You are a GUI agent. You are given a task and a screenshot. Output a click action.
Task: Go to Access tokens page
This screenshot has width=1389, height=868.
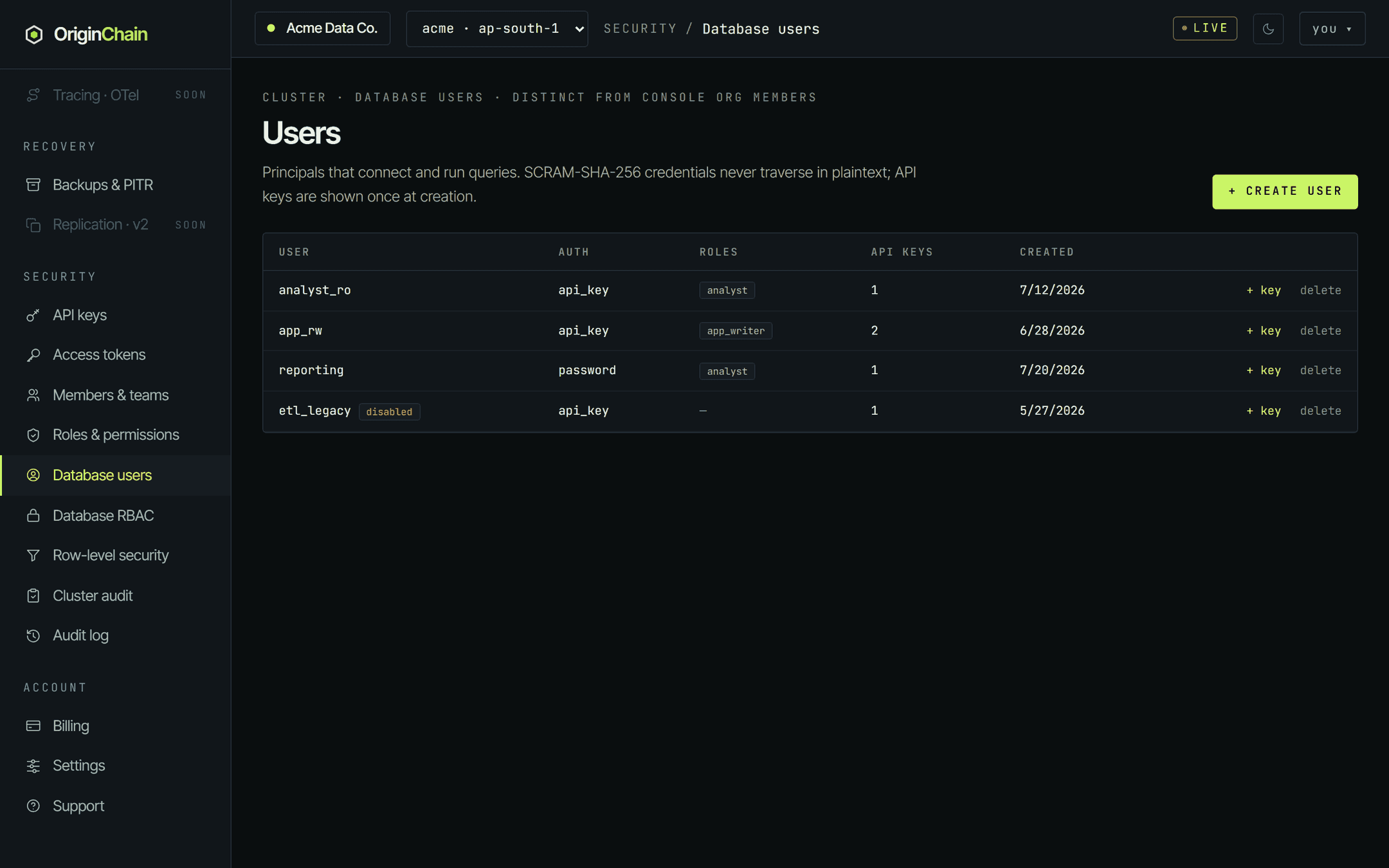tap(116, 355)
